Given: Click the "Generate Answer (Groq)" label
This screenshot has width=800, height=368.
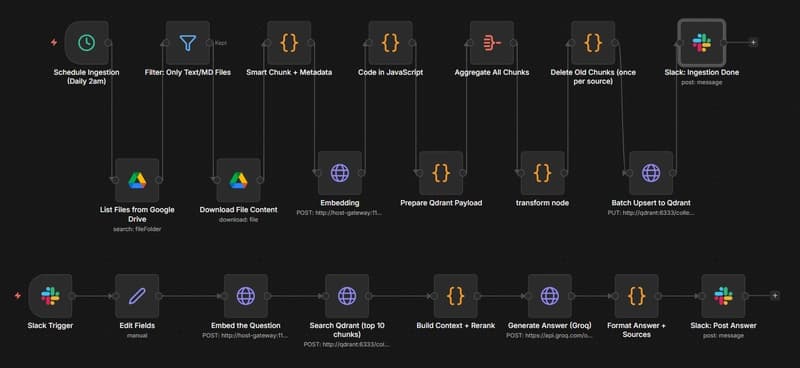Looking at the screenshot, I should [x=549, y=325].
